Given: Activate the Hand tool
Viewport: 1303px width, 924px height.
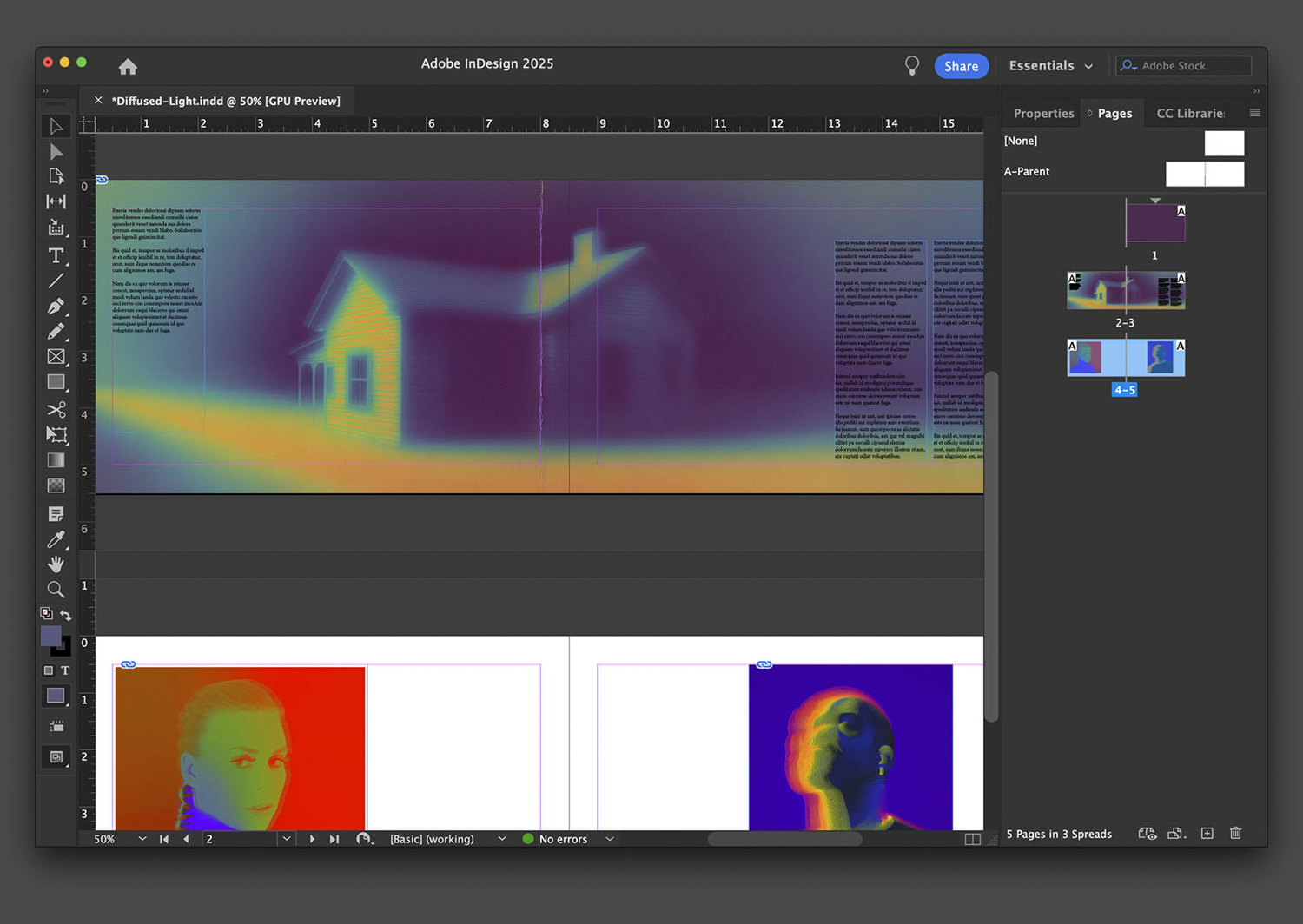Looking at the screenshot, I should [x=56, y=564].
